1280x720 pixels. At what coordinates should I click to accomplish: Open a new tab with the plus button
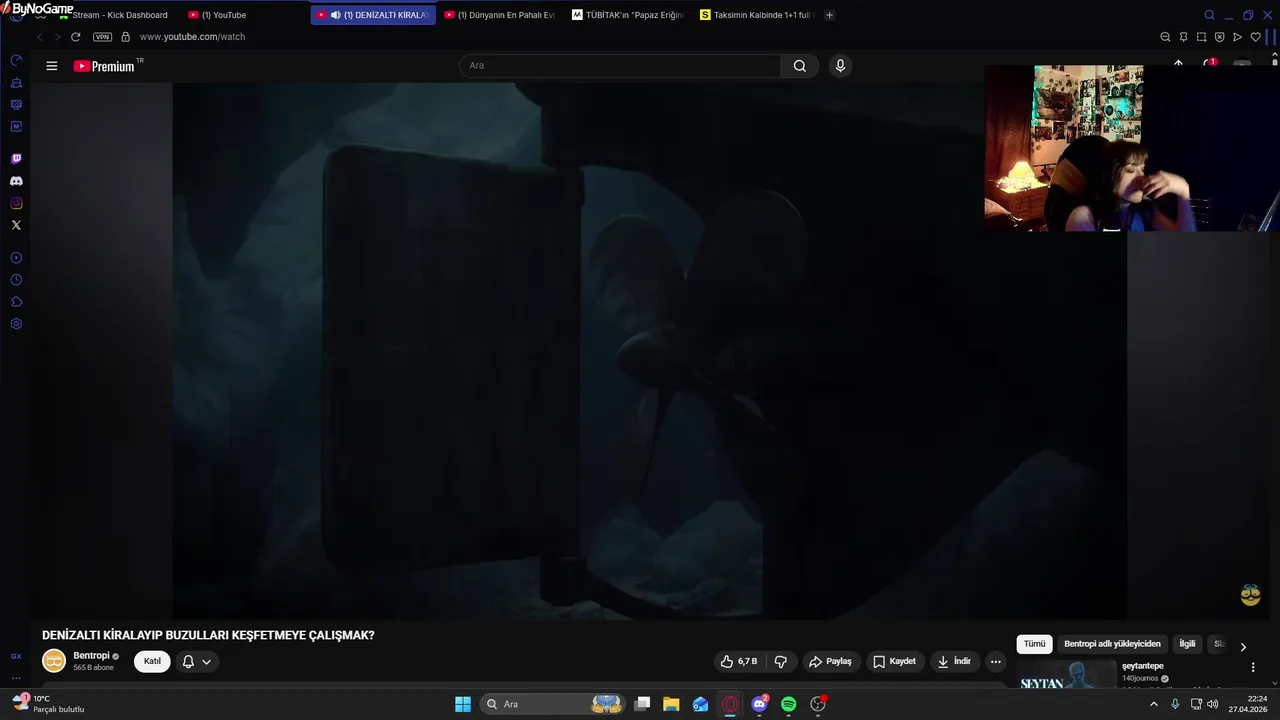[829, 15]
